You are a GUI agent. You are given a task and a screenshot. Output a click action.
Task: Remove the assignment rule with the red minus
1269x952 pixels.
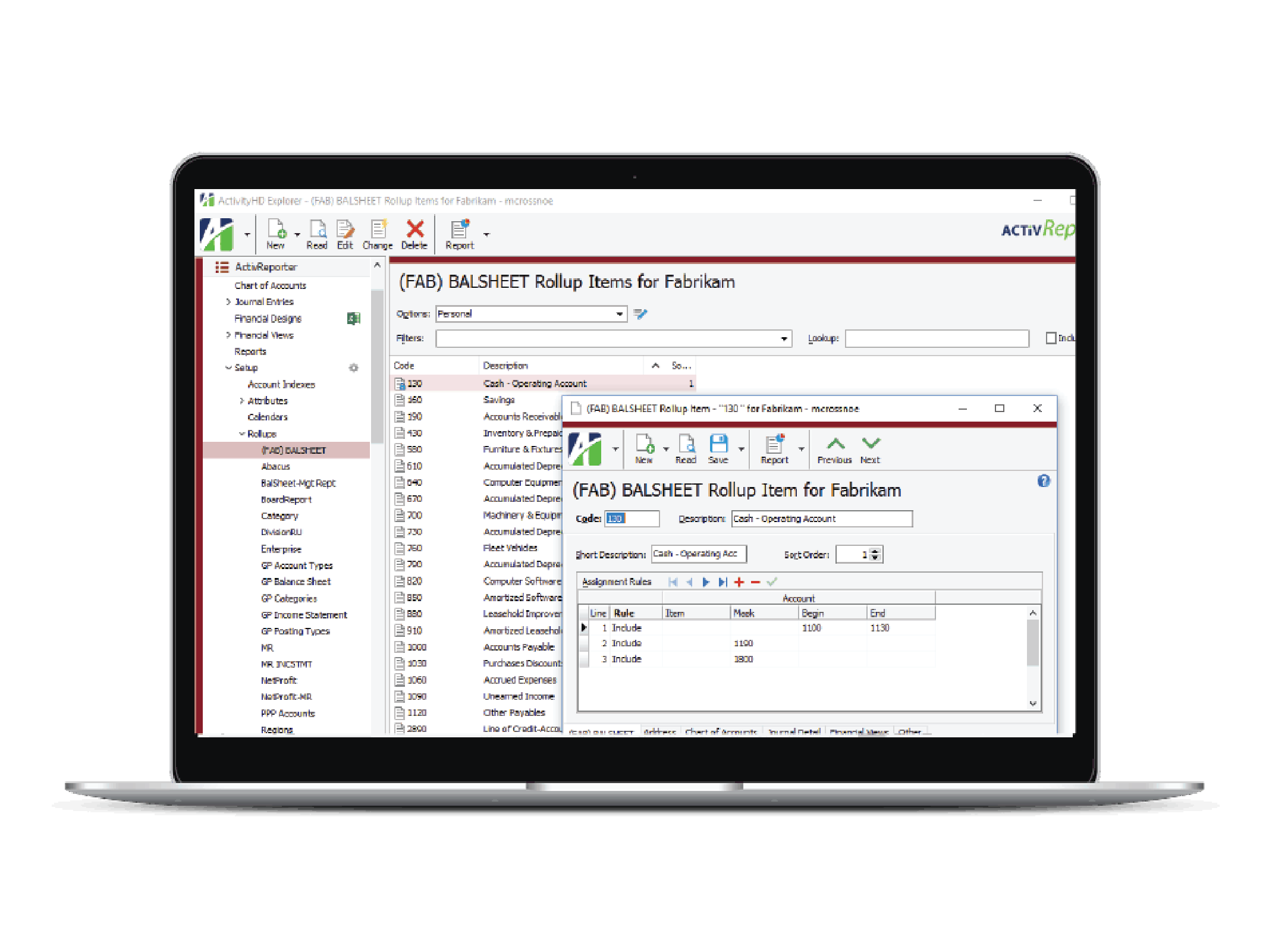tap(755, 582)
